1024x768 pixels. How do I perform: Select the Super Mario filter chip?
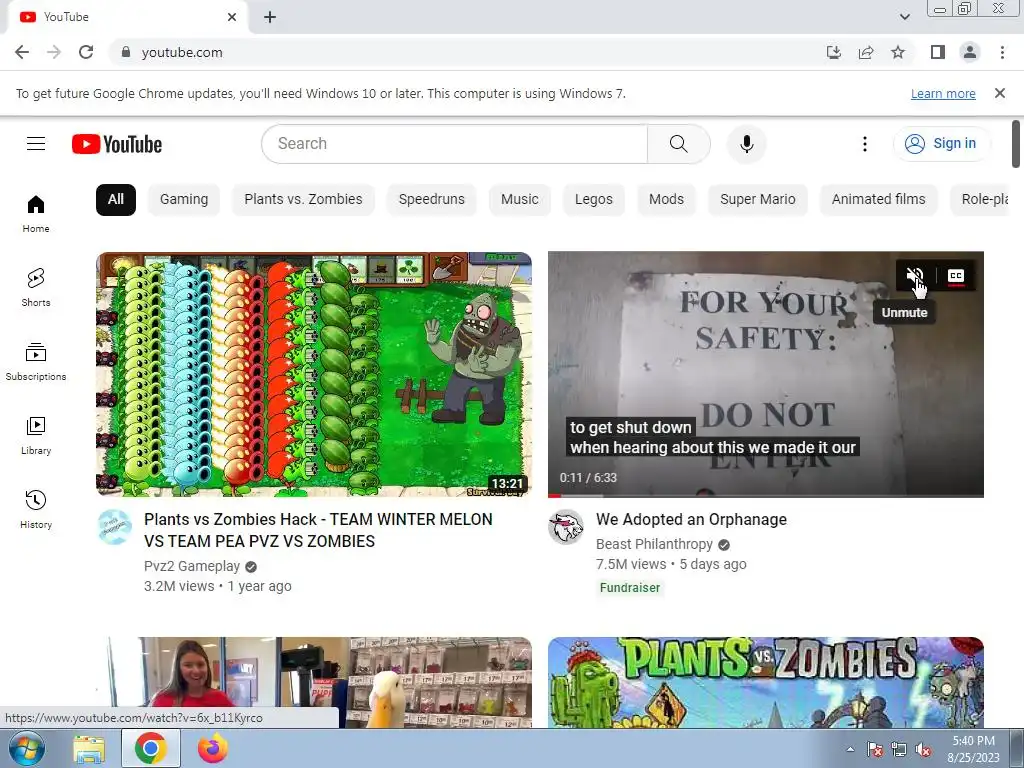pyautogui.click(x=758, y=200)
